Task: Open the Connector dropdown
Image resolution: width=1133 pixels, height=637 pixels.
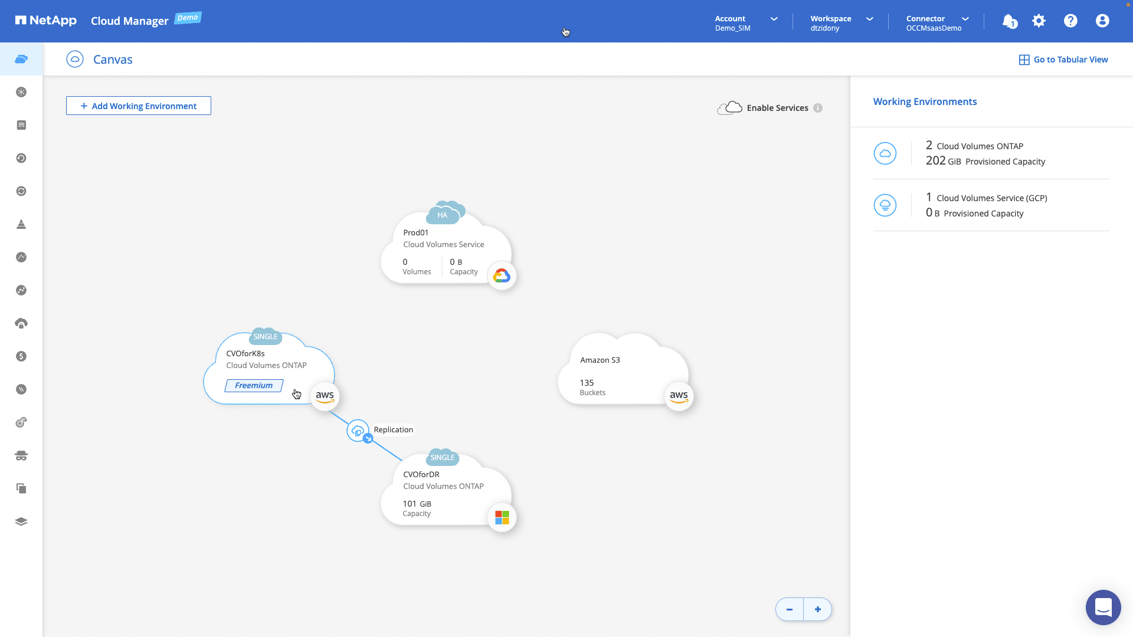Action: (x=937, y=22)
